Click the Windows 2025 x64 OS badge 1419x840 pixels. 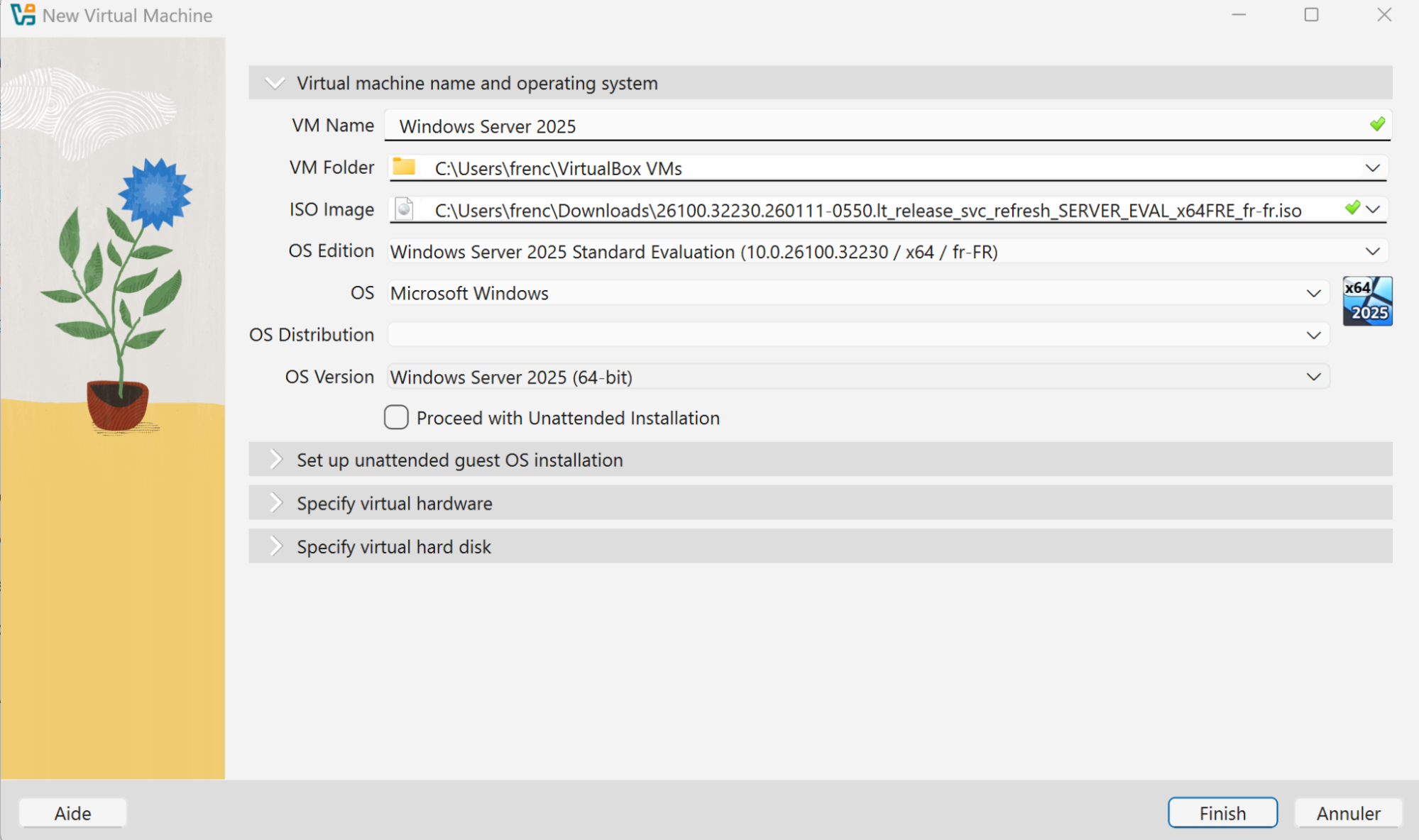[1367, 301]
